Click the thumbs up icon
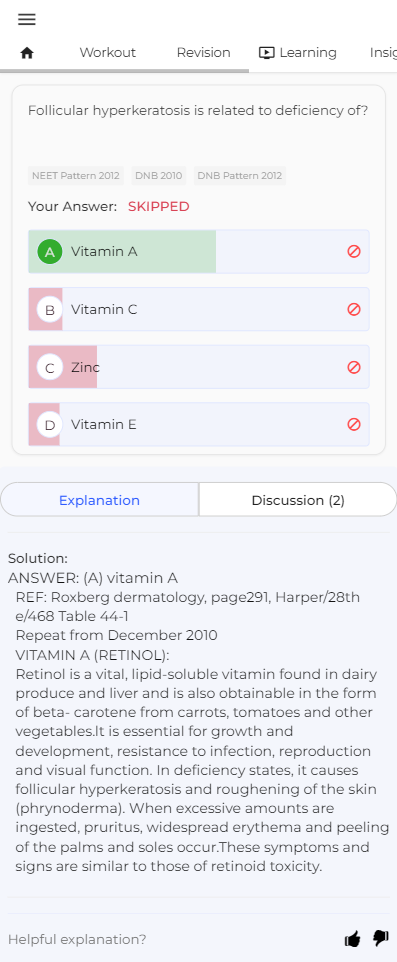The height and width of the screenshot is (962, 397). (352, 939)
